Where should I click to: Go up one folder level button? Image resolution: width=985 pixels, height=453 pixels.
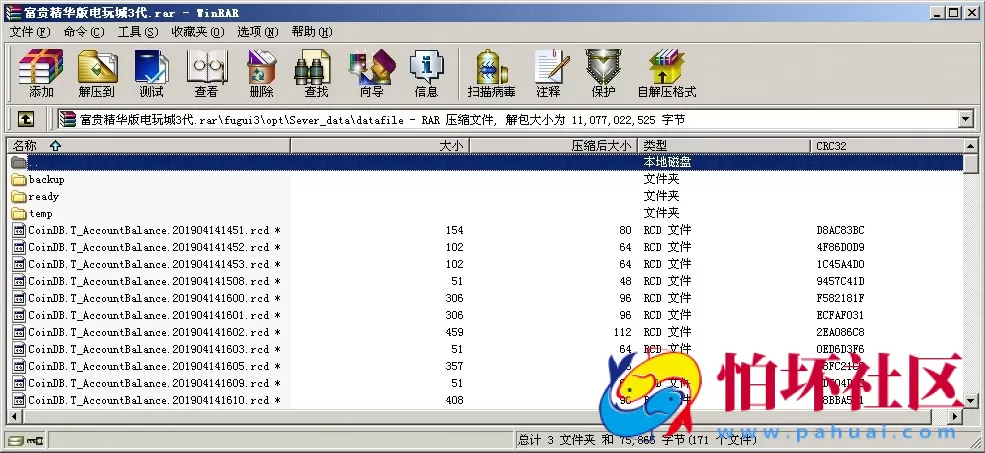[25, 119]
